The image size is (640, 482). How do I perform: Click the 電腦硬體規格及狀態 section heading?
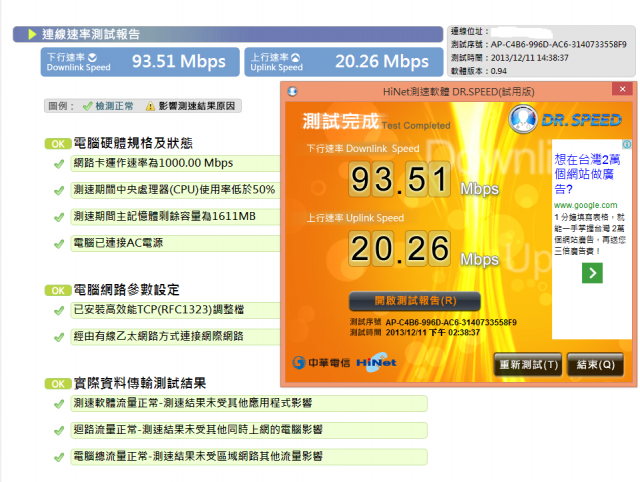[133, 143]
